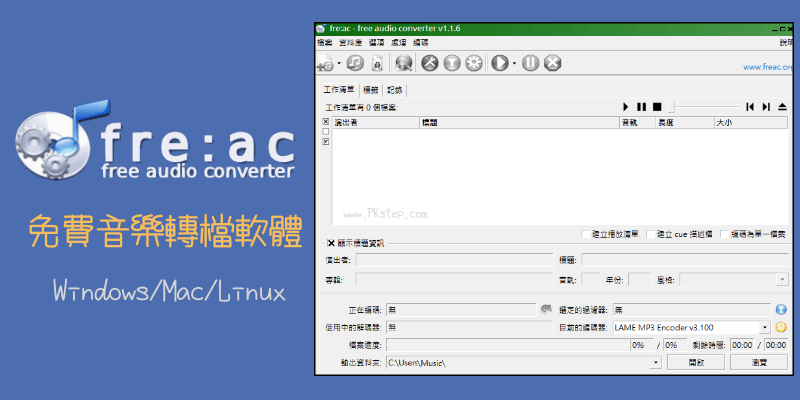The height and width of the screenshot is (400, 800).
Task: Click the add audio CD contents icon
Action: (356, 63)
